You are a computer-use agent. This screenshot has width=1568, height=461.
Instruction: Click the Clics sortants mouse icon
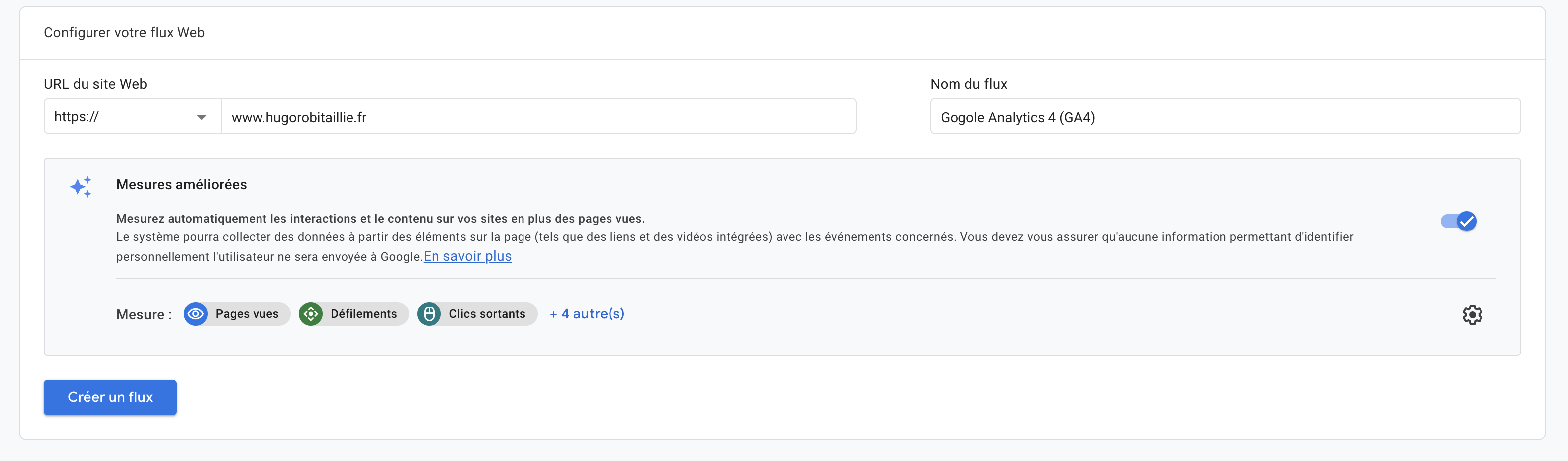(429, 314)
